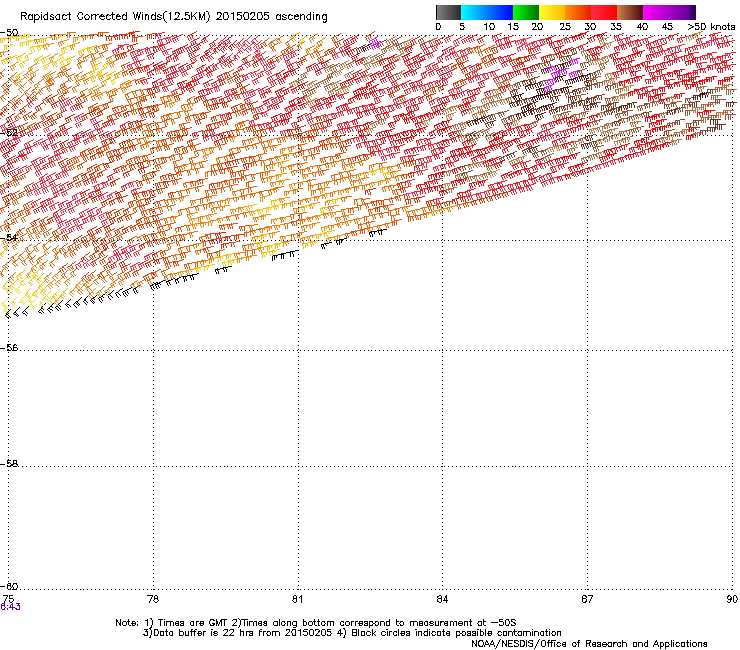Click the magenta 40-45 knots legend swatch
This screenshot has width=740, height=650.
(656, 12)
